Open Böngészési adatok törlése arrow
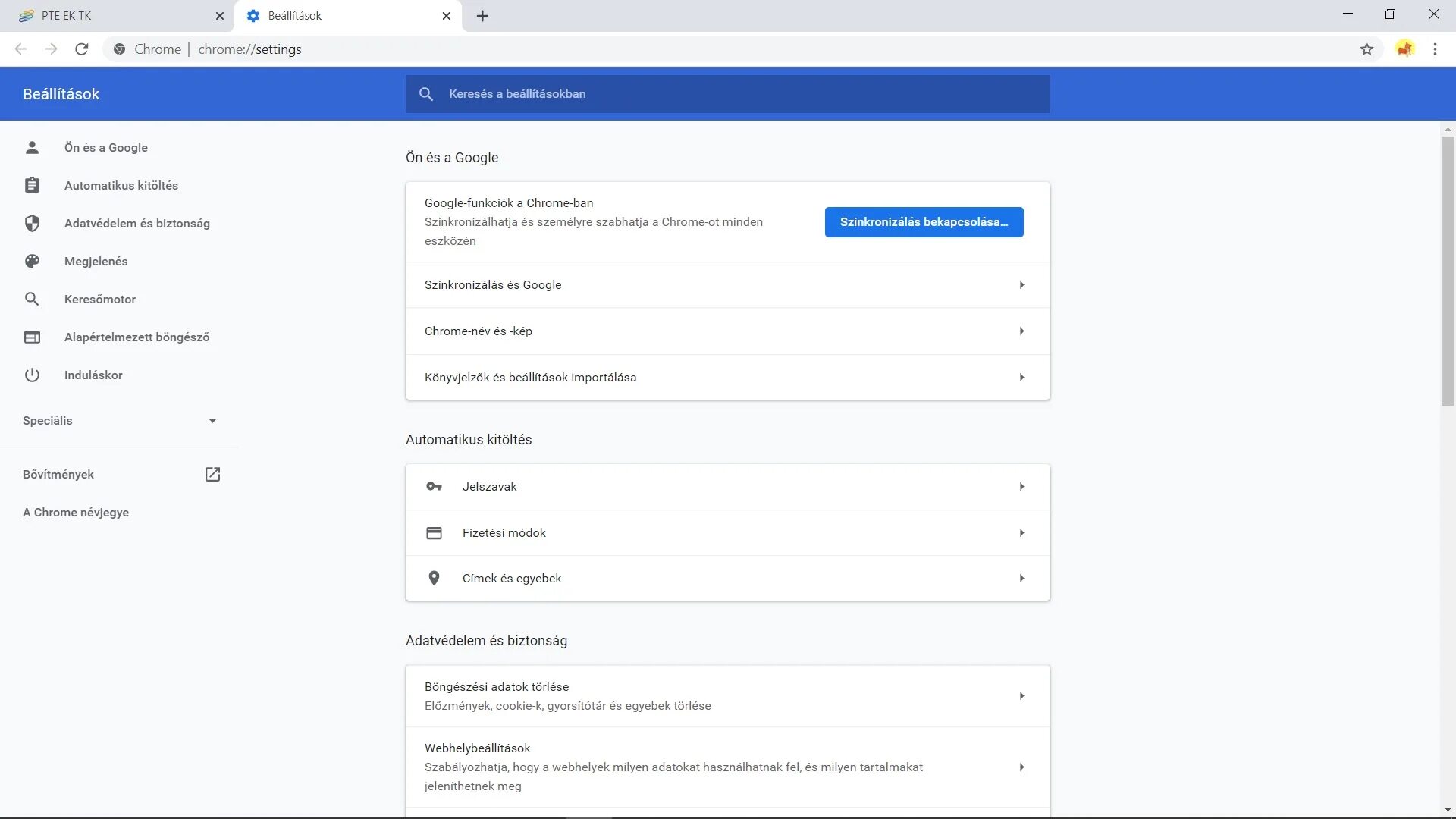This screenshot has width=1456, height=819. 1021,695
